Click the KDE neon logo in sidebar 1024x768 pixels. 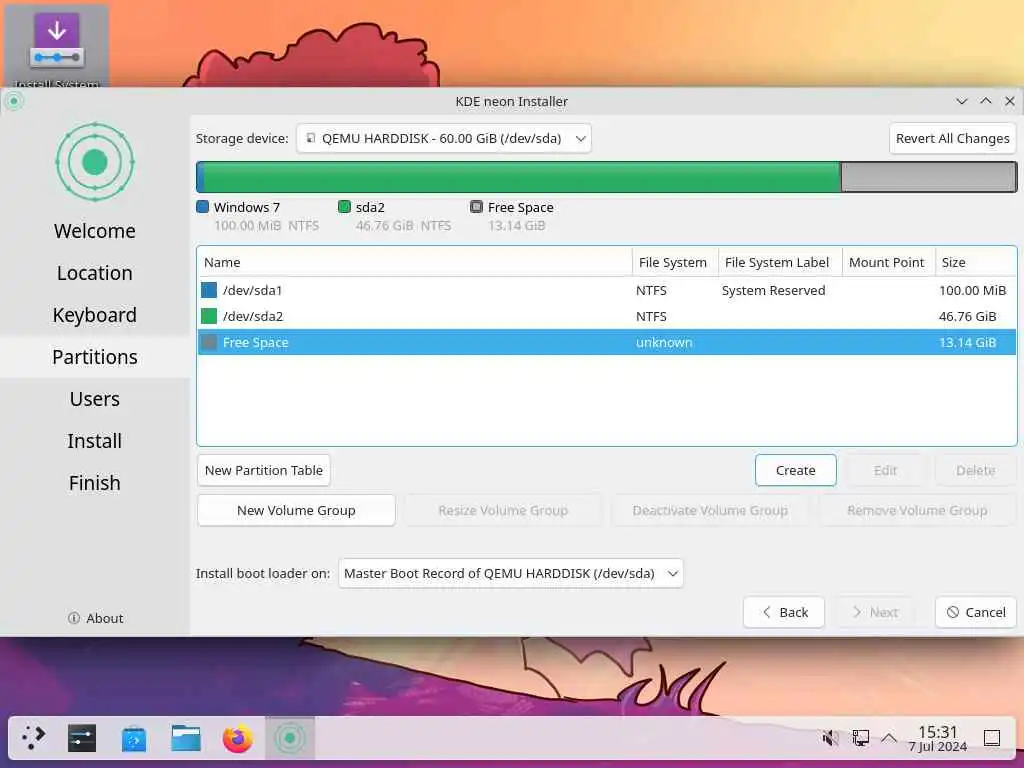click(x=95, y=162)
